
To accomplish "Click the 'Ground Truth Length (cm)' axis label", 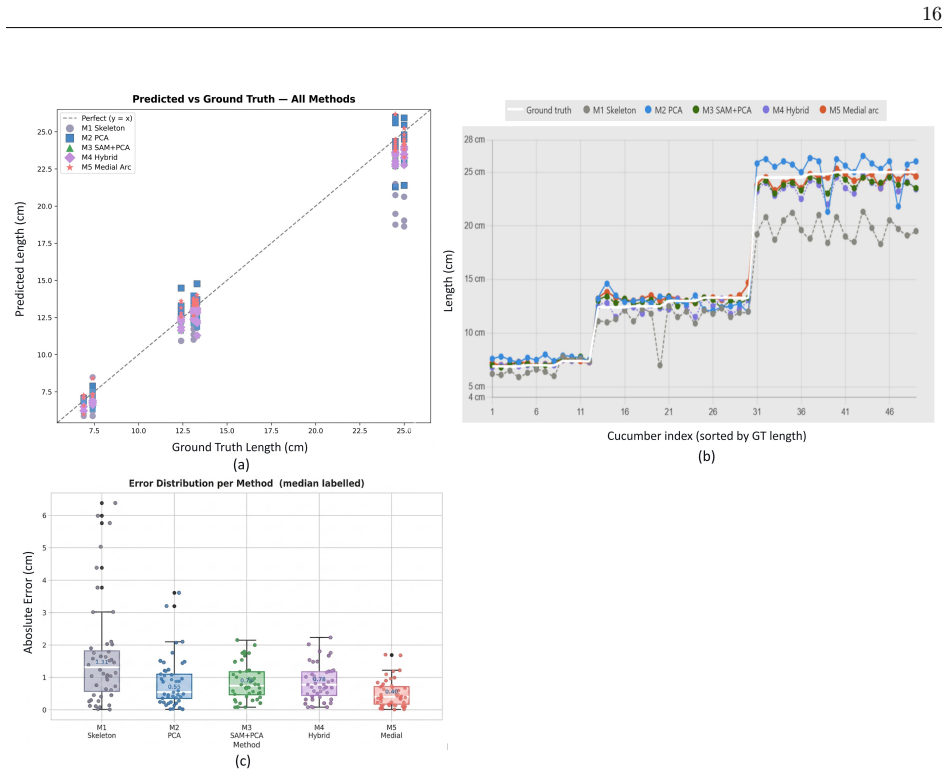I will [x=239, y=447].
